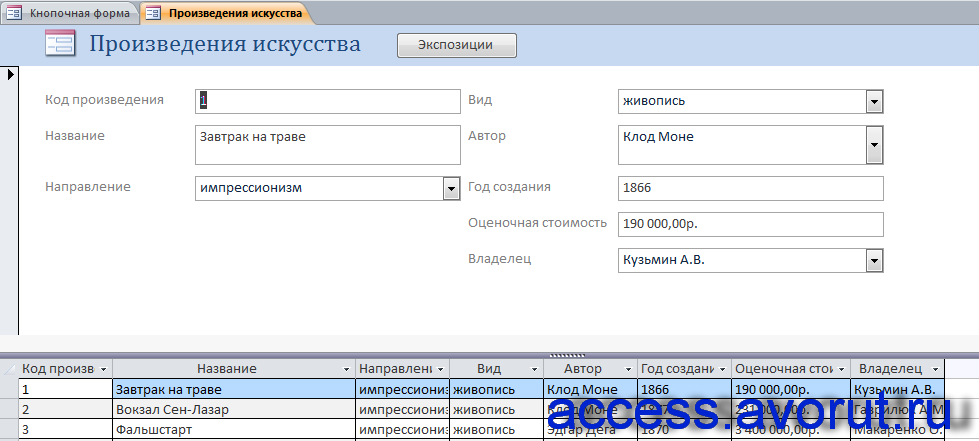
Task: Click the 1866 cell in the datasheet
Action: tap(684, 390)
